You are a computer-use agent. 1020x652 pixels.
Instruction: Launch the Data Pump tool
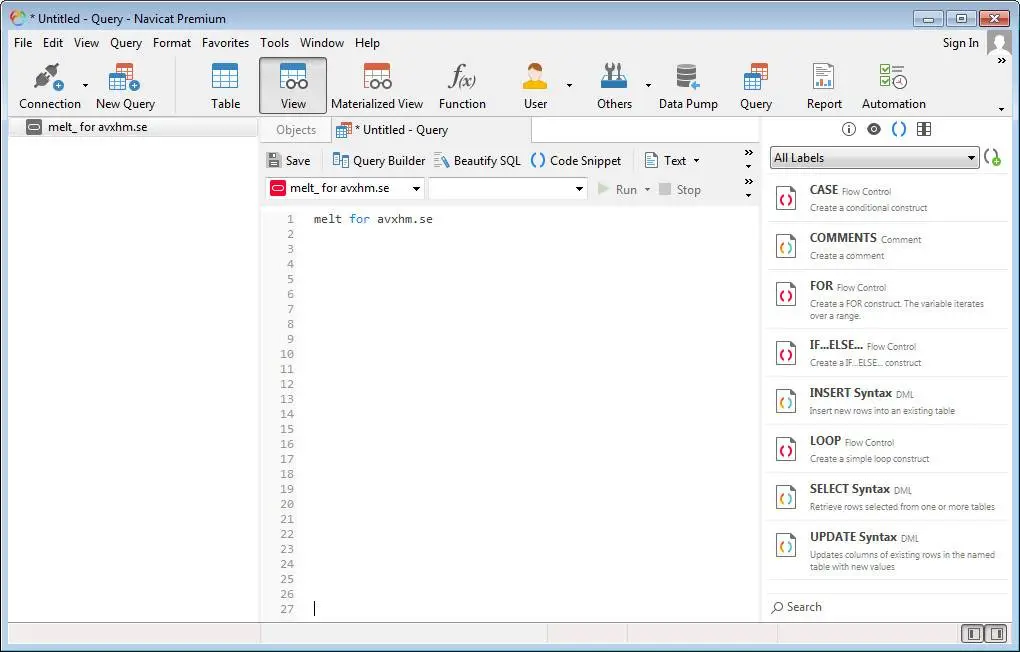point(688,86)
